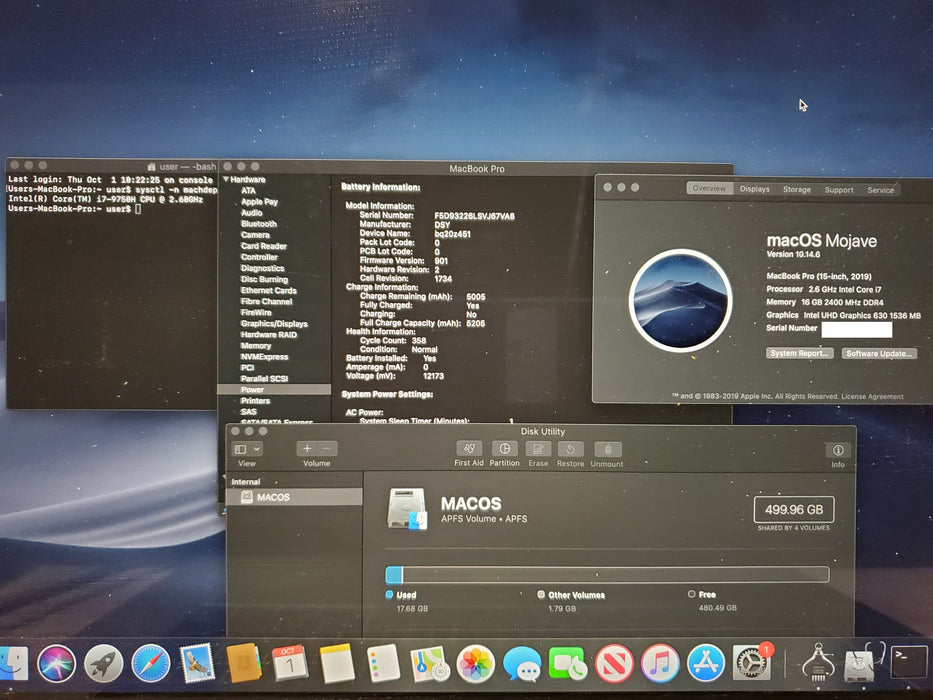Open Maps from the Dock

429,663
